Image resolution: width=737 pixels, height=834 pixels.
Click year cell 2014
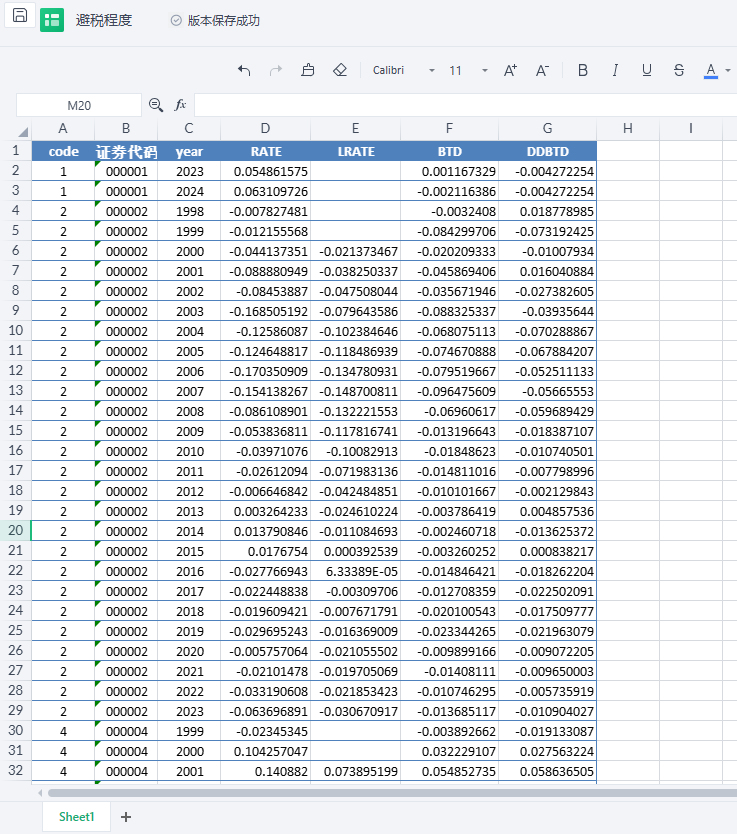(x=189, y=531)
